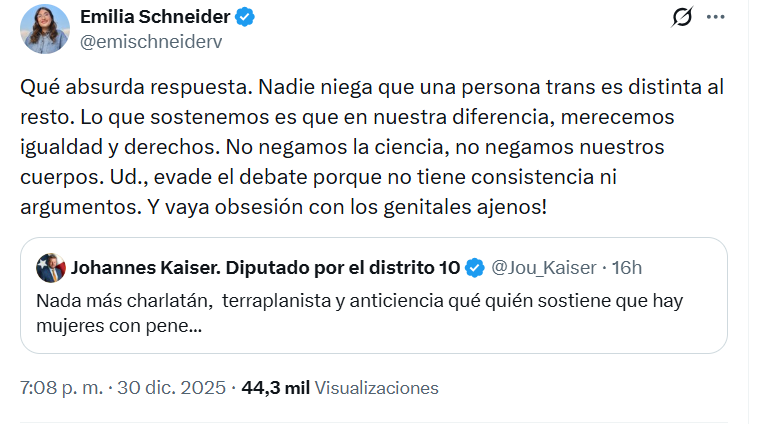Click Johannes Kaiser's small avatar

(49, 268)
